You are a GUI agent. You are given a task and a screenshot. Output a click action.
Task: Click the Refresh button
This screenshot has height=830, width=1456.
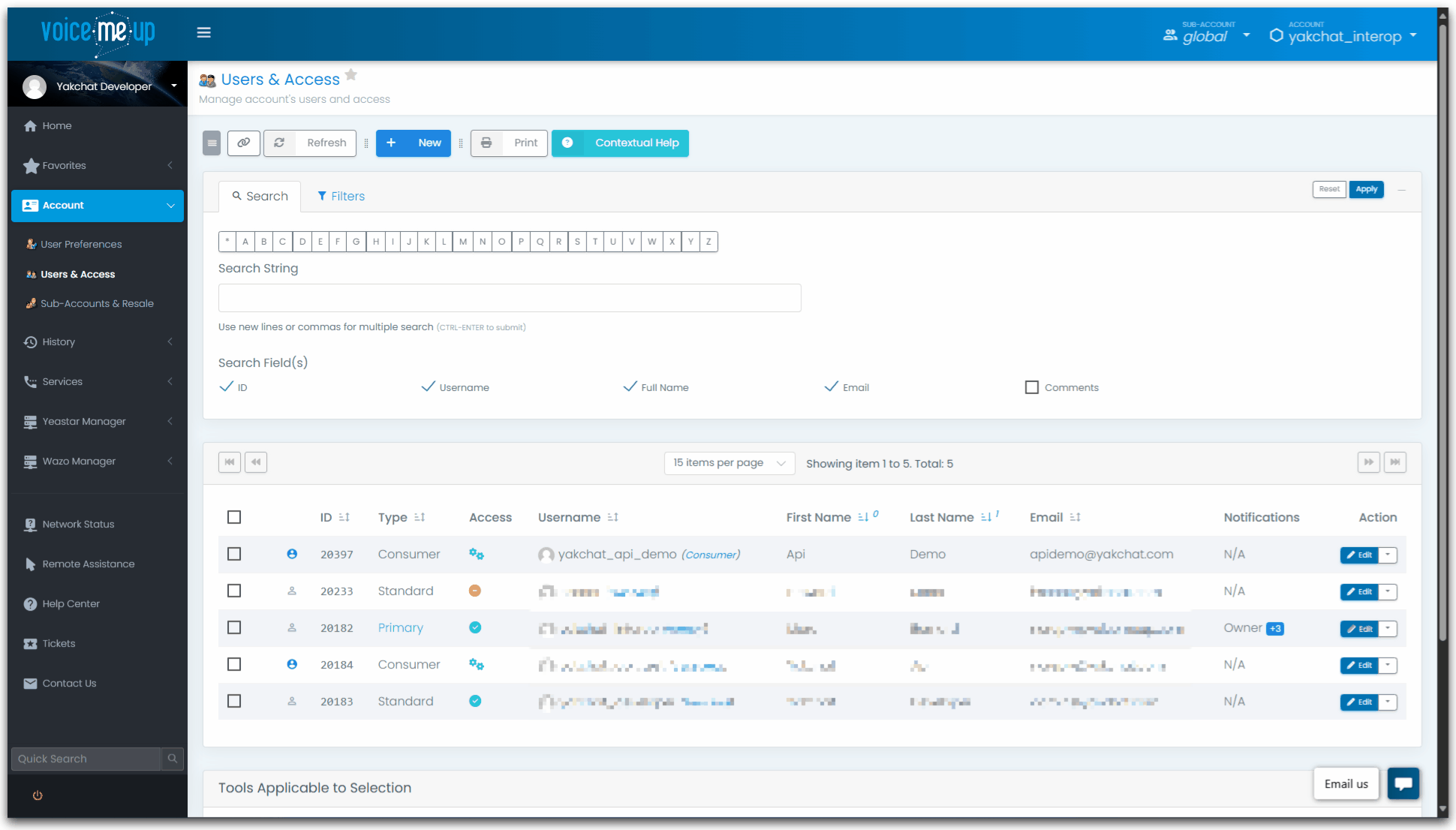click(x=310, y=143)
